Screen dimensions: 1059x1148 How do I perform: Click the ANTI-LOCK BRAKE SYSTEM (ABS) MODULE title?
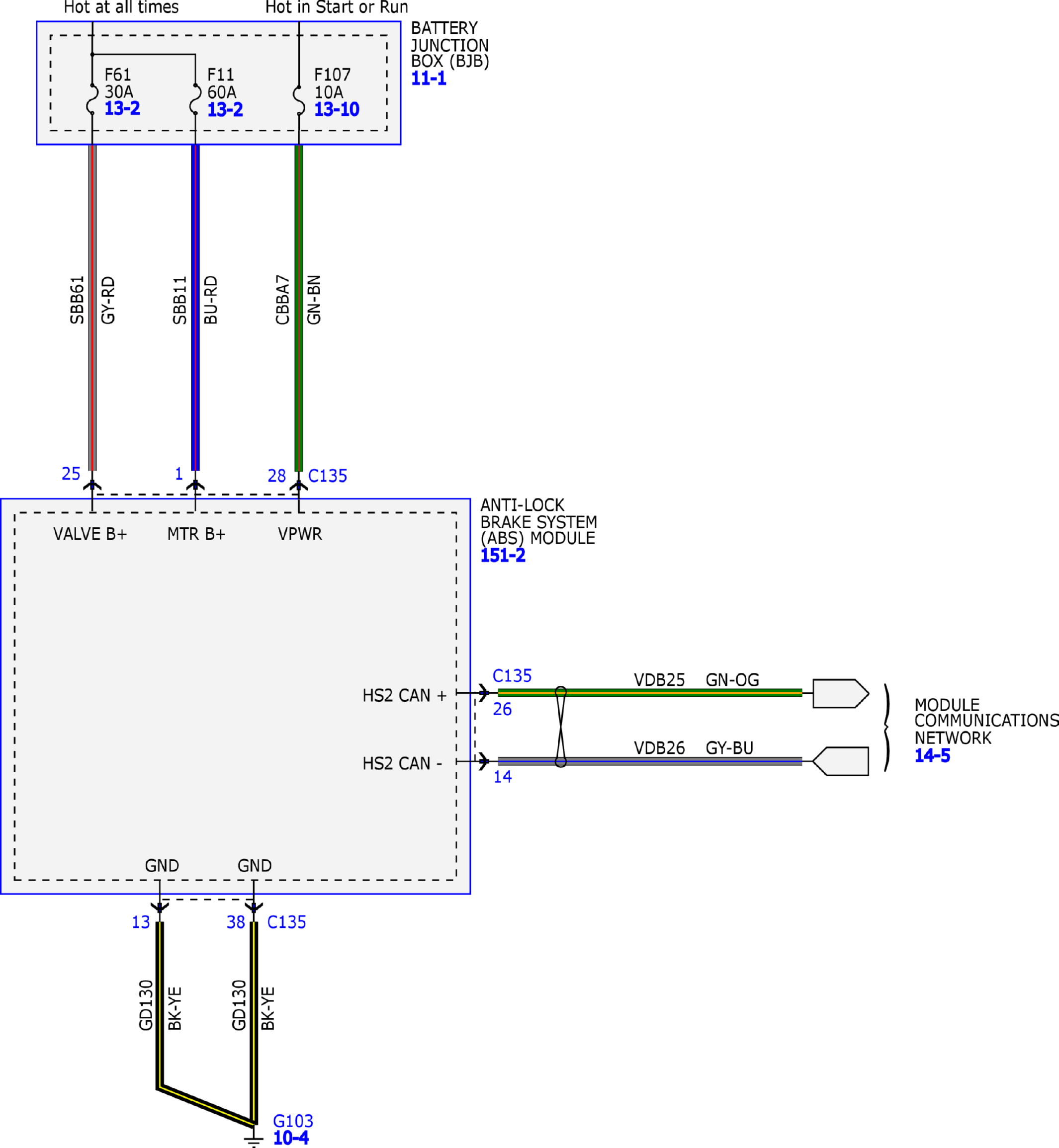[538, 522]
